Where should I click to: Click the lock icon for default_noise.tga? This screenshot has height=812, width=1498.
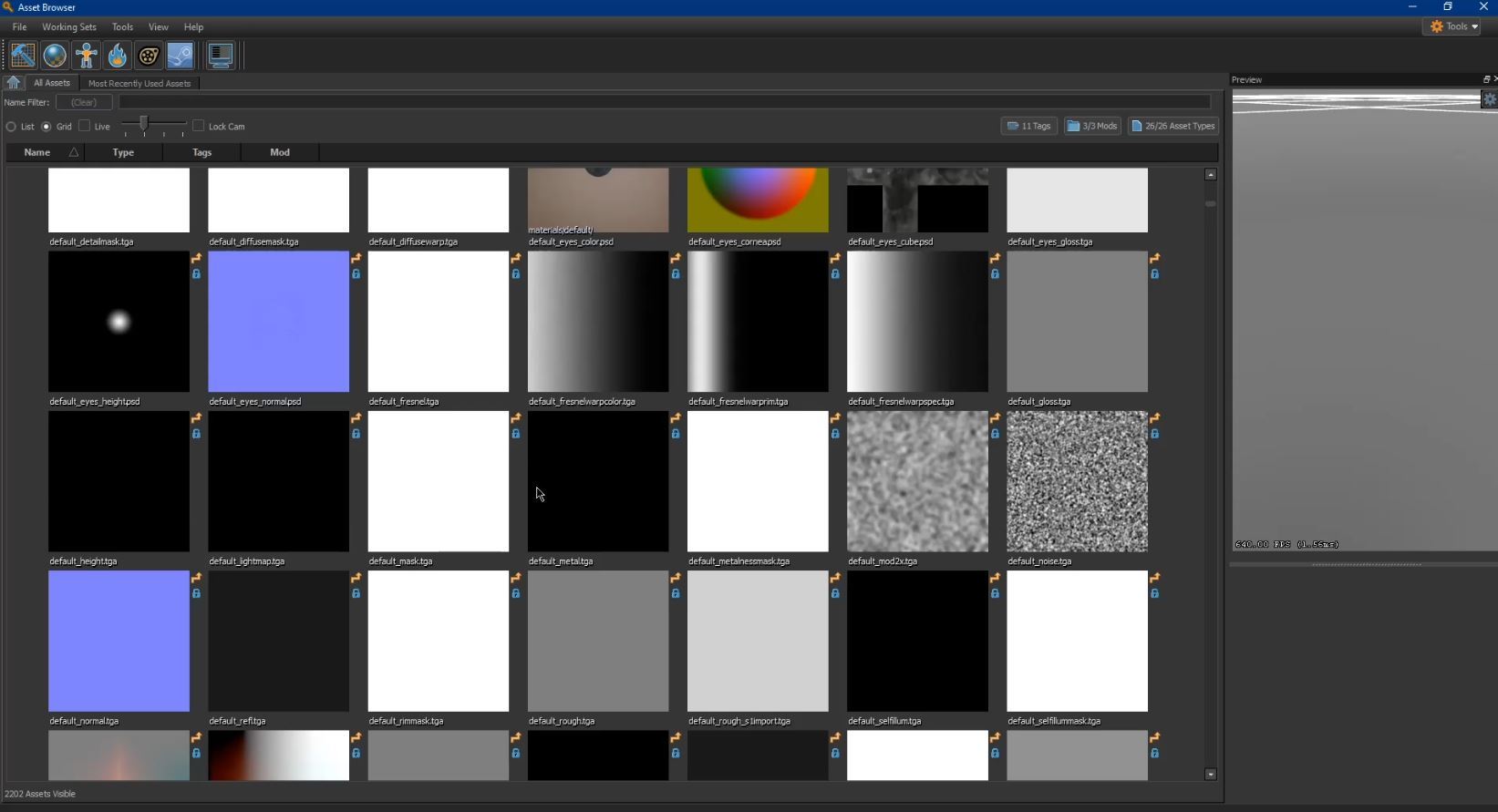coord(1154,434)
